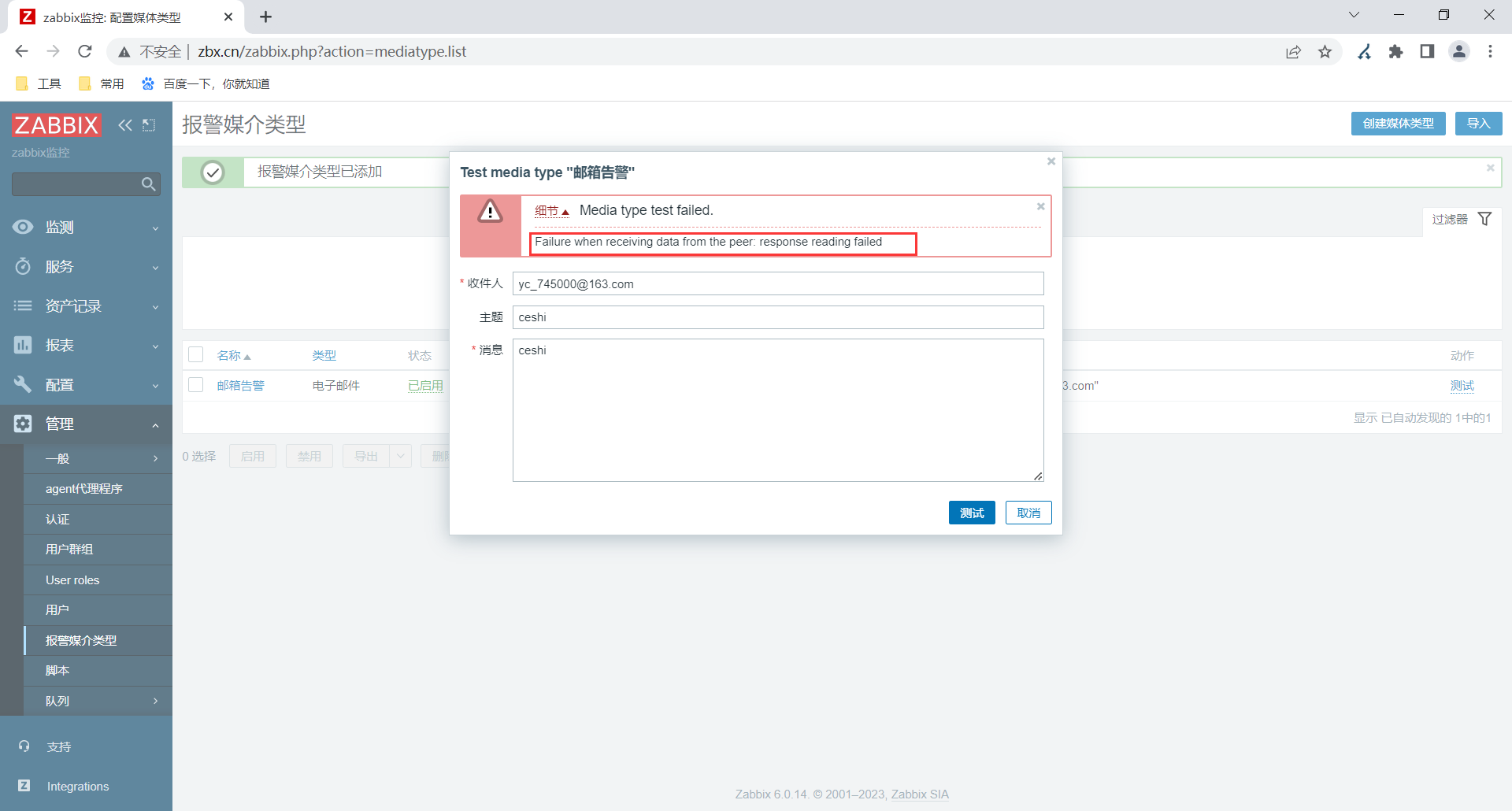This screenshot has height=811, width=1512.
Task: Click the headset icon beside 支持
Action: tap(24, 746)
